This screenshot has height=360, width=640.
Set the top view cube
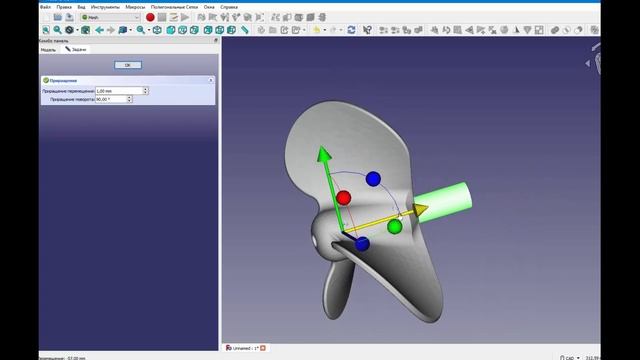click(x=182, y=30)
